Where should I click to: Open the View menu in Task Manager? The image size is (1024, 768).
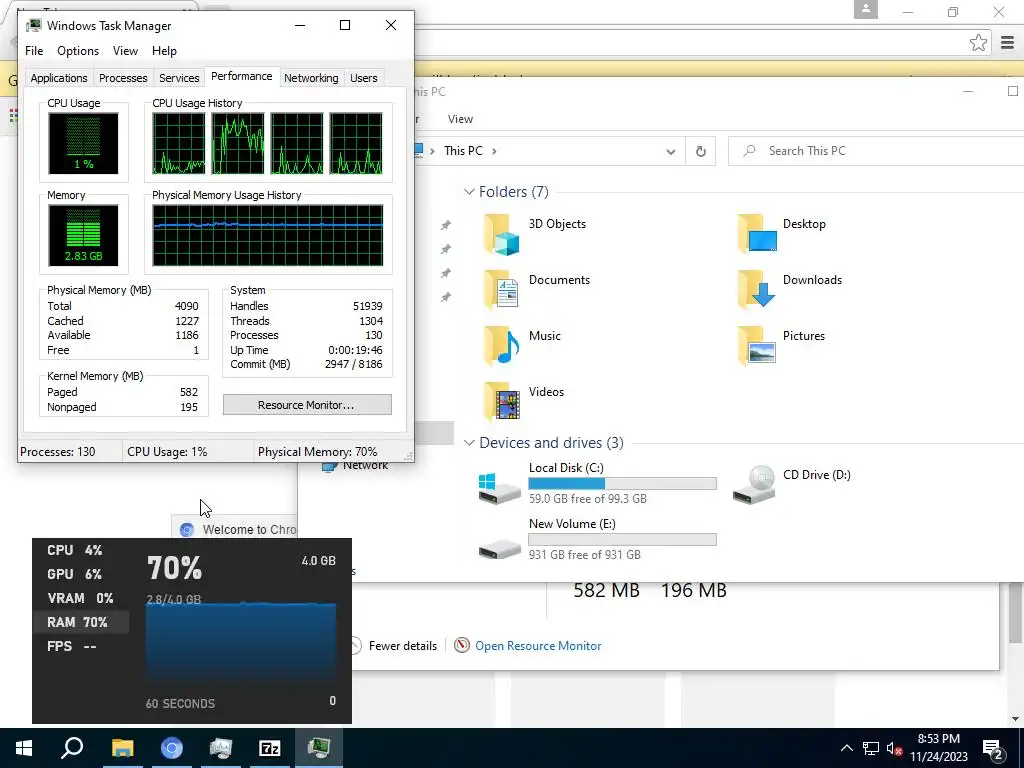point(125,51)
